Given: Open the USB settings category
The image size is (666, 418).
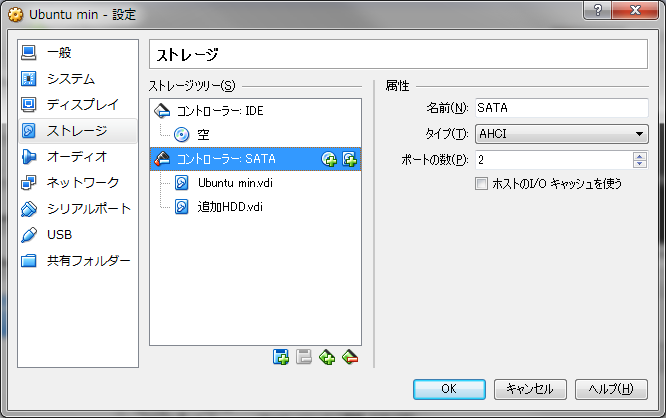Looking at the screenshot, I should tap(78, 234).
